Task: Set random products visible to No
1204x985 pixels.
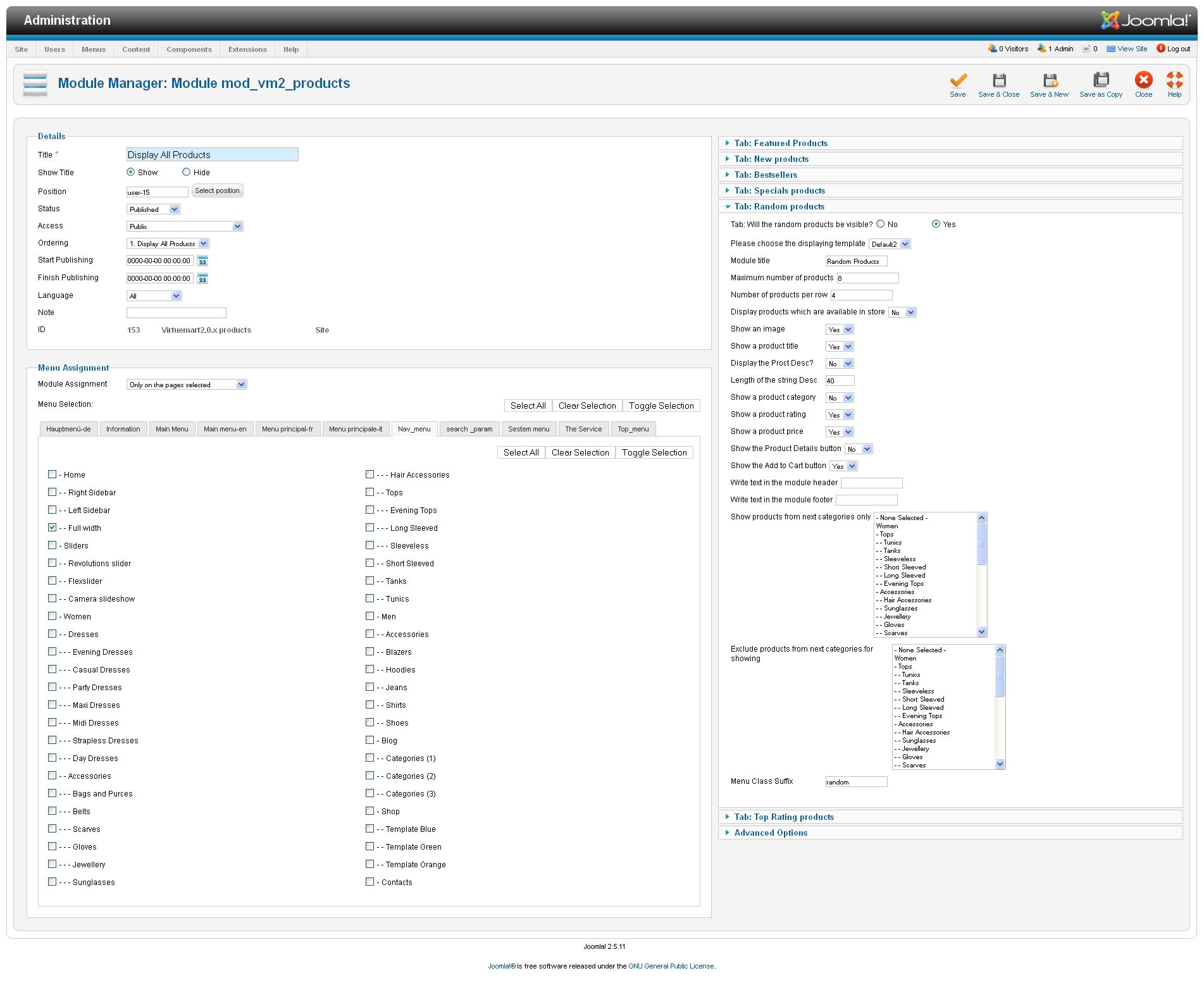Action: [880, 224]
